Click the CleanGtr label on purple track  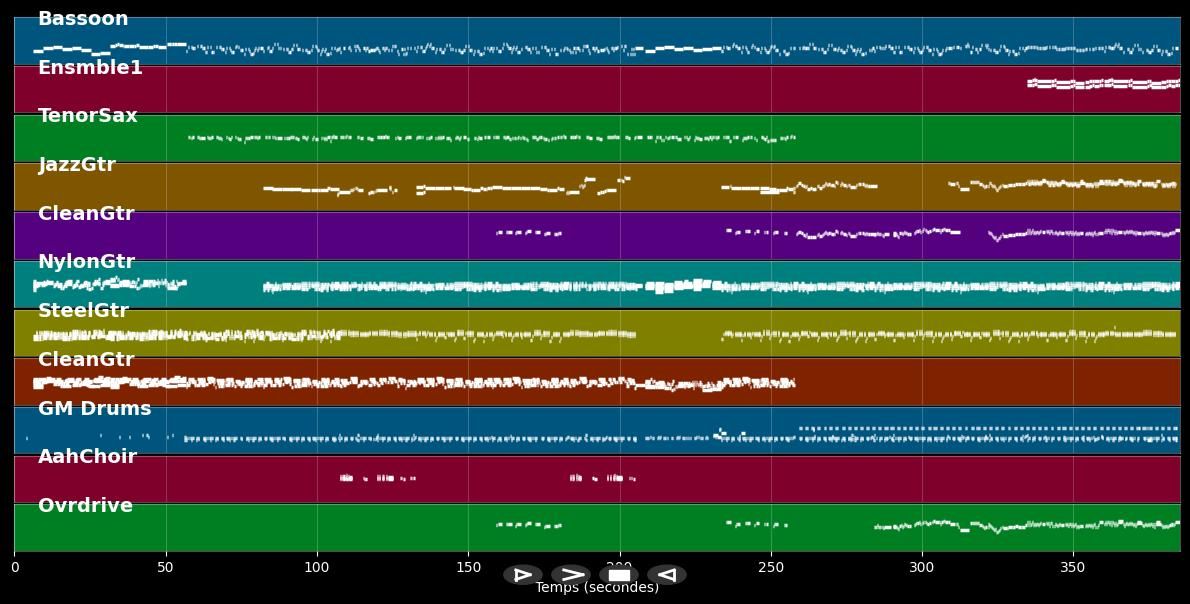86,214
